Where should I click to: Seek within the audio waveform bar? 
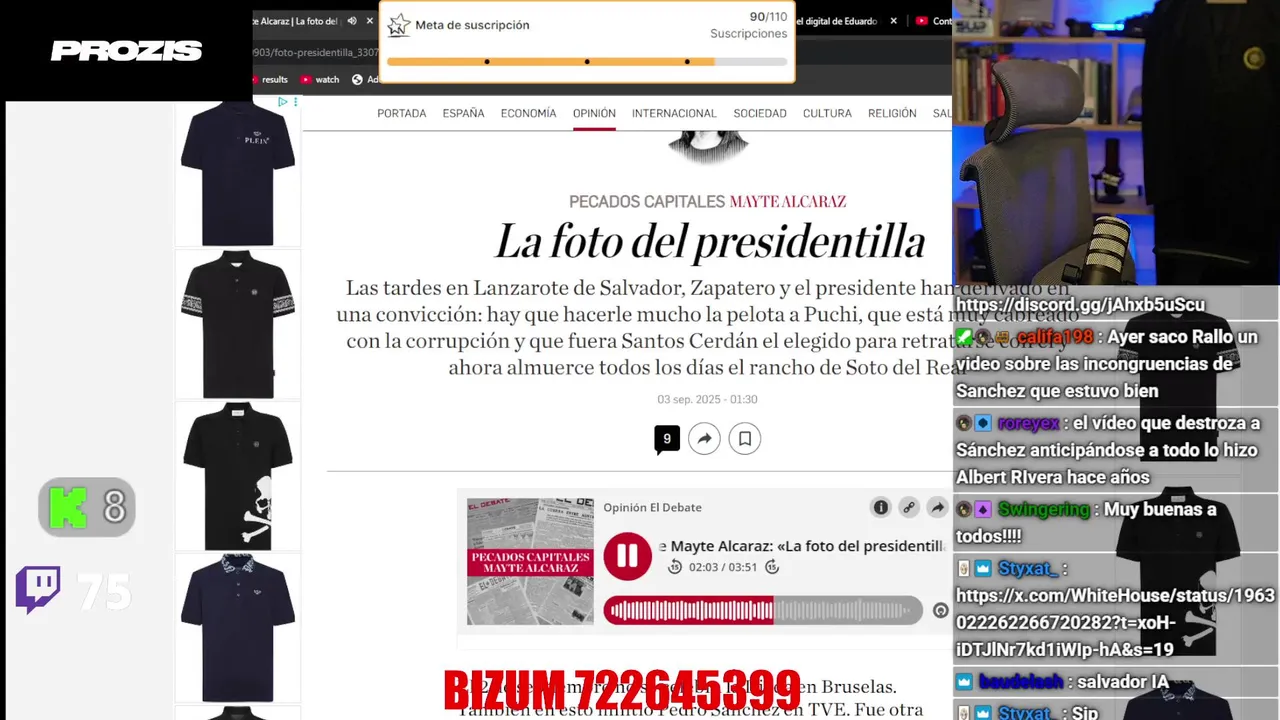(762, 610)
